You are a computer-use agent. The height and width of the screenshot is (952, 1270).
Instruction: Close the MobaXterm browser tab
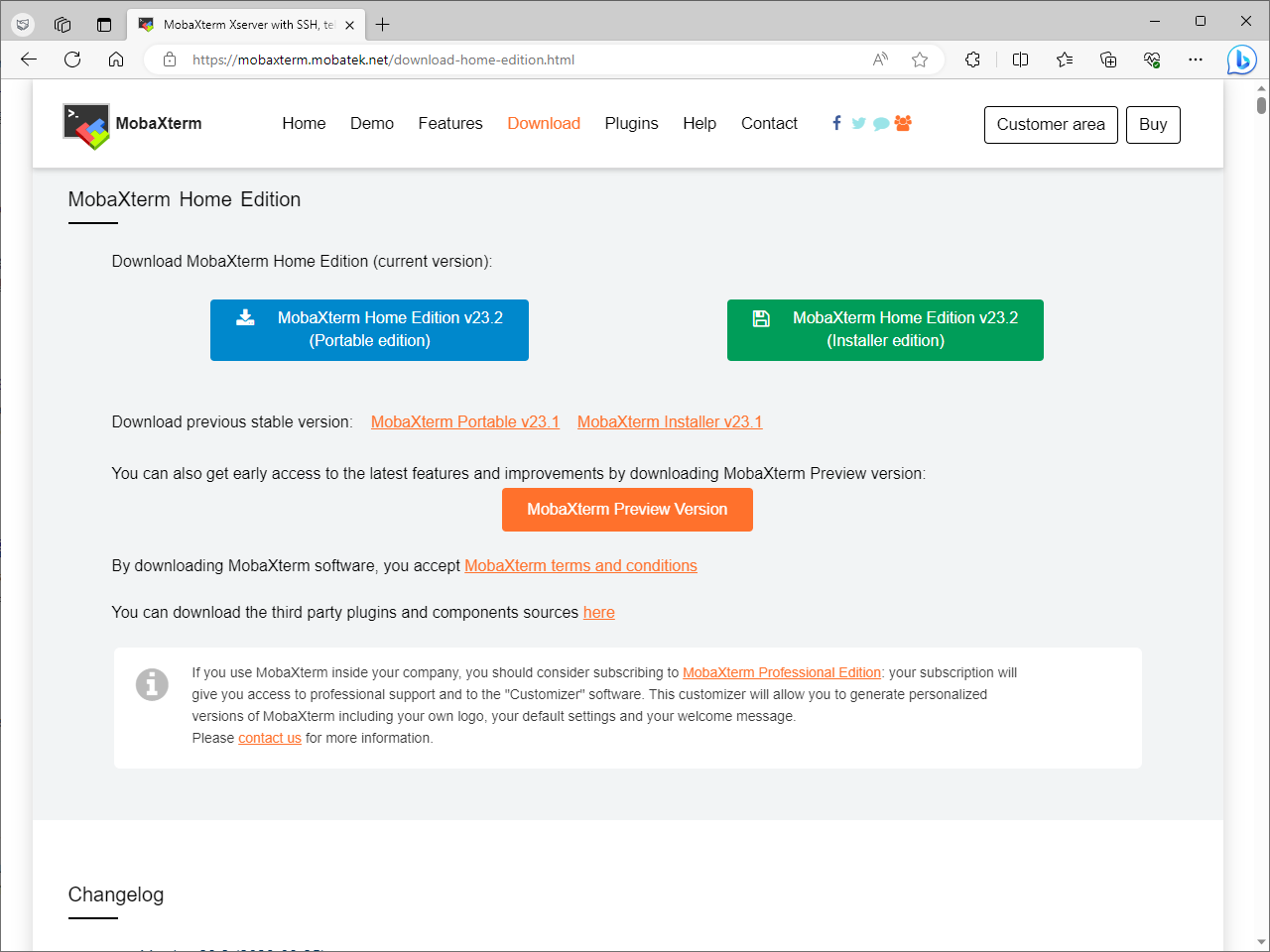coord(349,25)
